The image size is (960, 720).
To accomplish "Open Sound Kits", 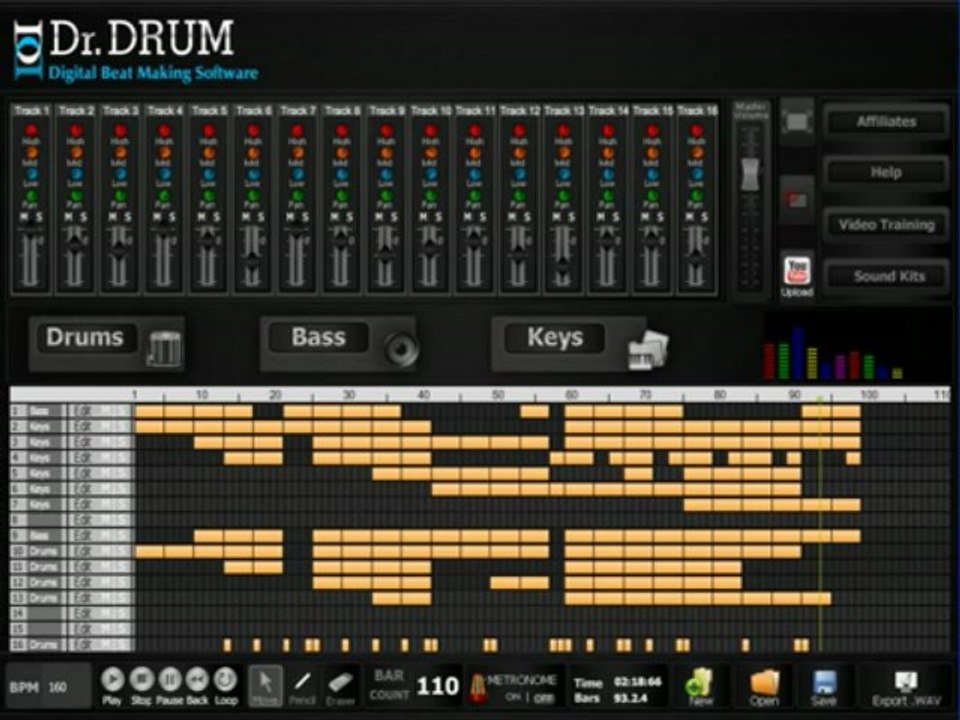I will pos(886,276).
